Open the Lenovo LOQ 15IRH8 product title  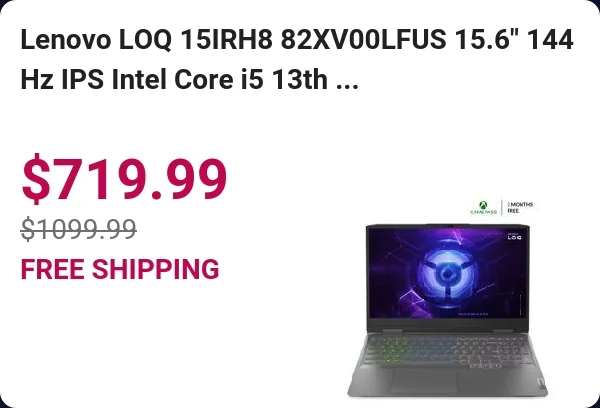coord(297,59)
